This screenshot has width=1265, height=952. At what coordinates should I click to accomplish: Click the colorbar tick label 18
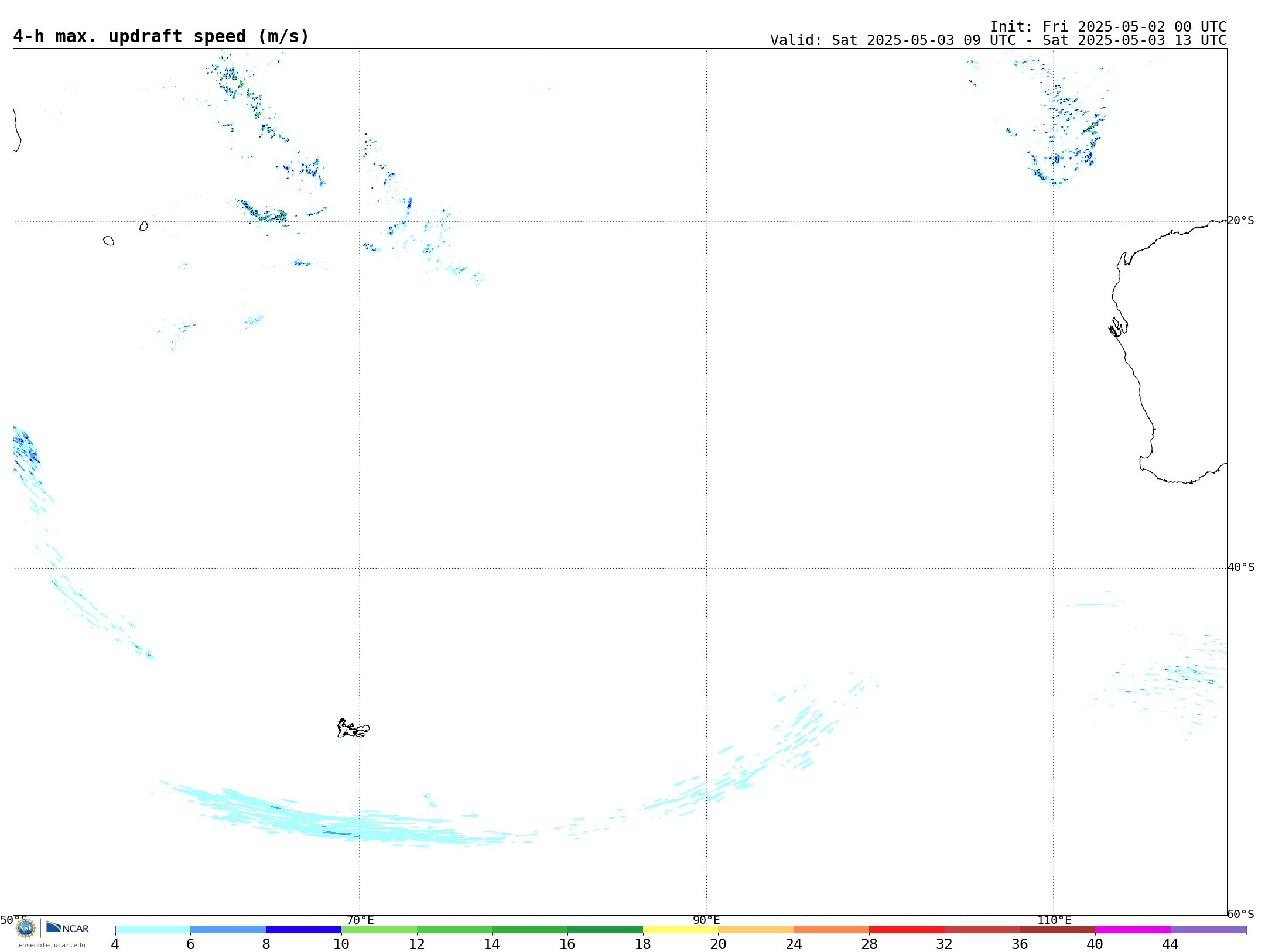click(643, 944)
